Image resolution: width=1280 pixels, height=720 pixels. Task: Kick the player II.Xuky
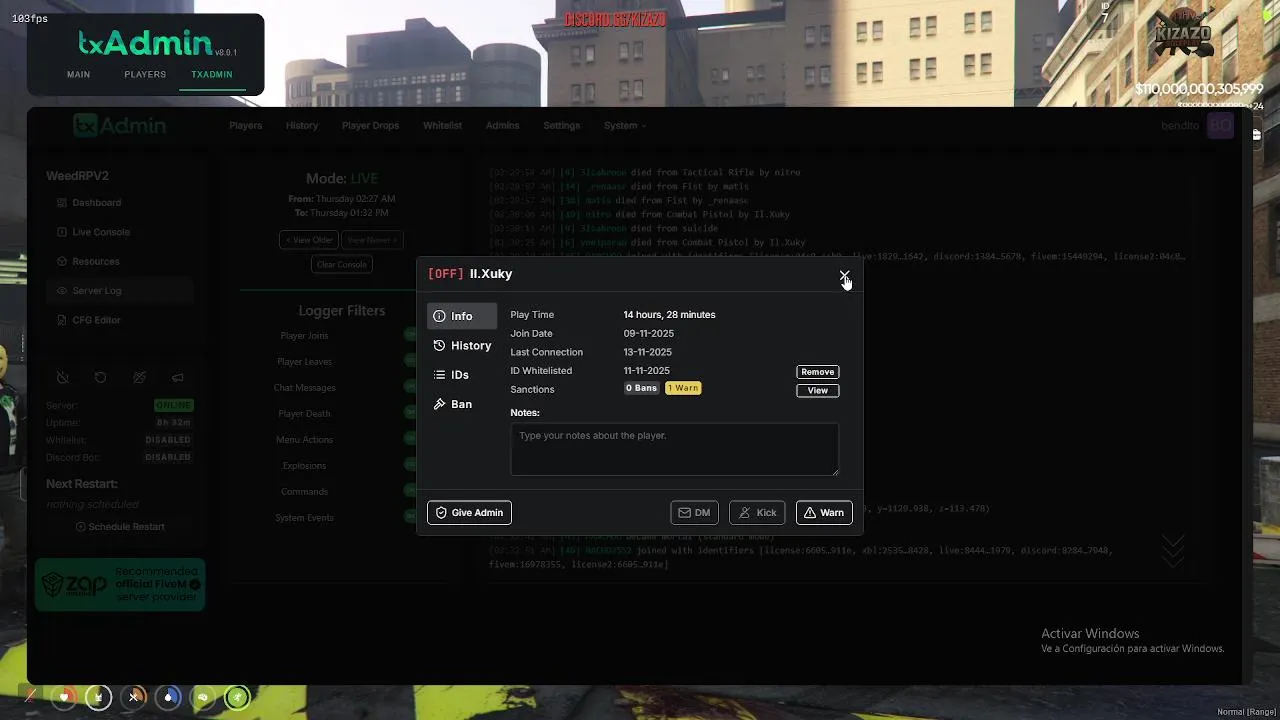[x=757, y=513]
